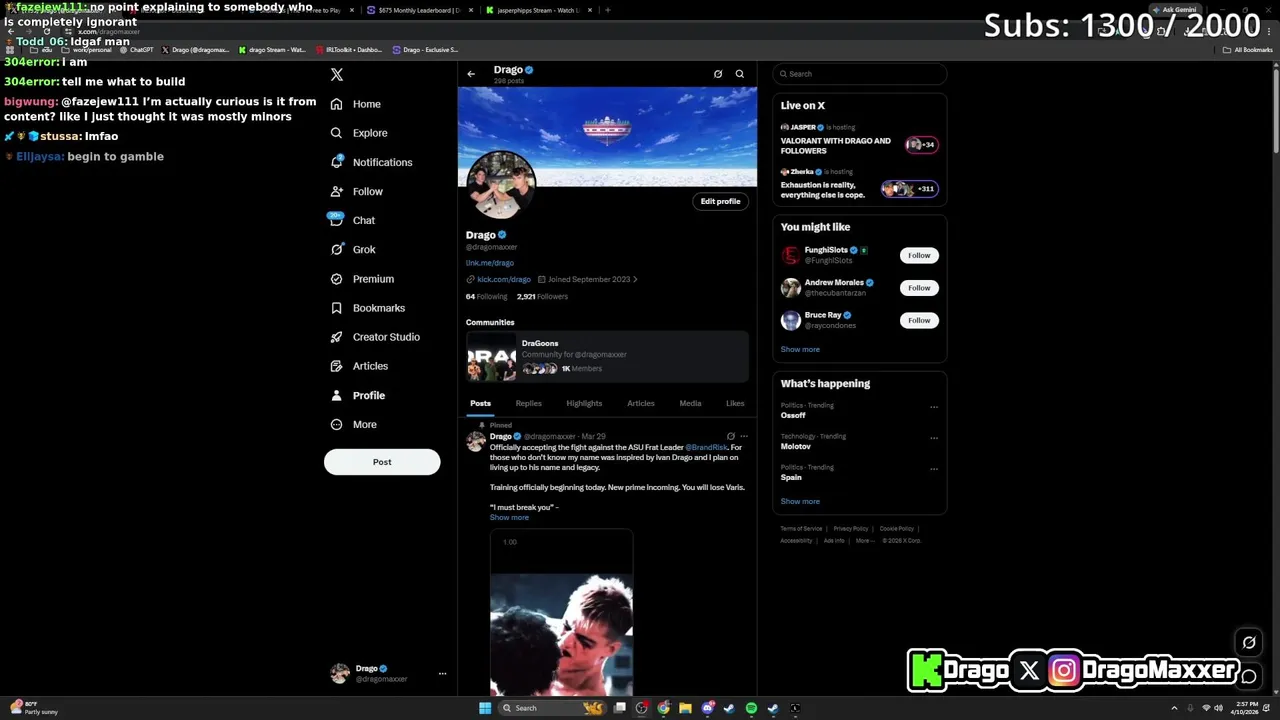The width and height of the screenshot is (1280, 720).
Task: View the 2,921 Followers list
Action: (x=542, y=297)
